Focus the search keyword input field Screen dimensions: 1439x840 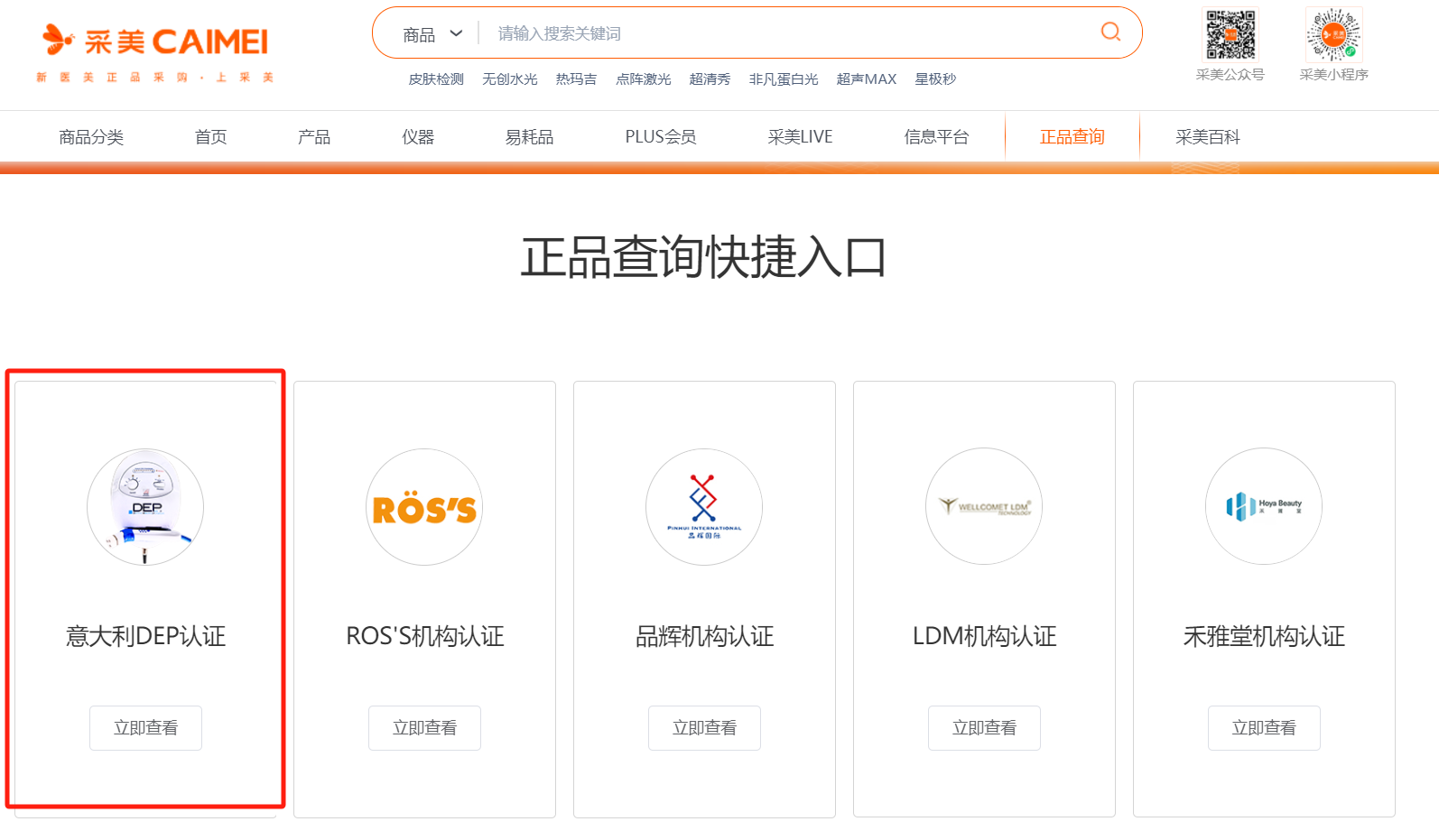(785, 33)
